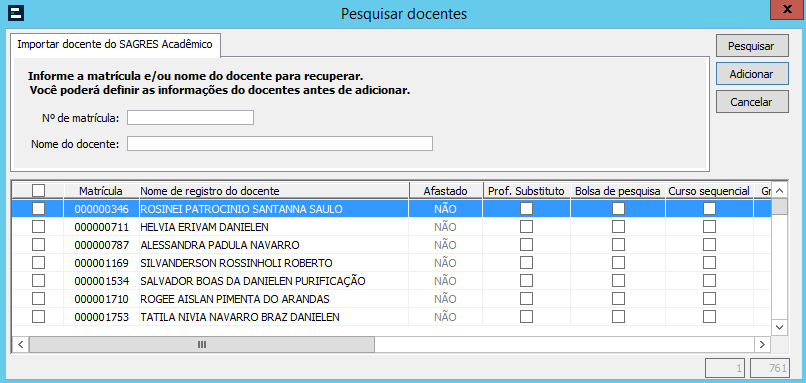
Task: Check the row checkbox for SALVADOR BOAS DA DANIELEN PURIFICAÇÃO
Action: pos(39,281)
